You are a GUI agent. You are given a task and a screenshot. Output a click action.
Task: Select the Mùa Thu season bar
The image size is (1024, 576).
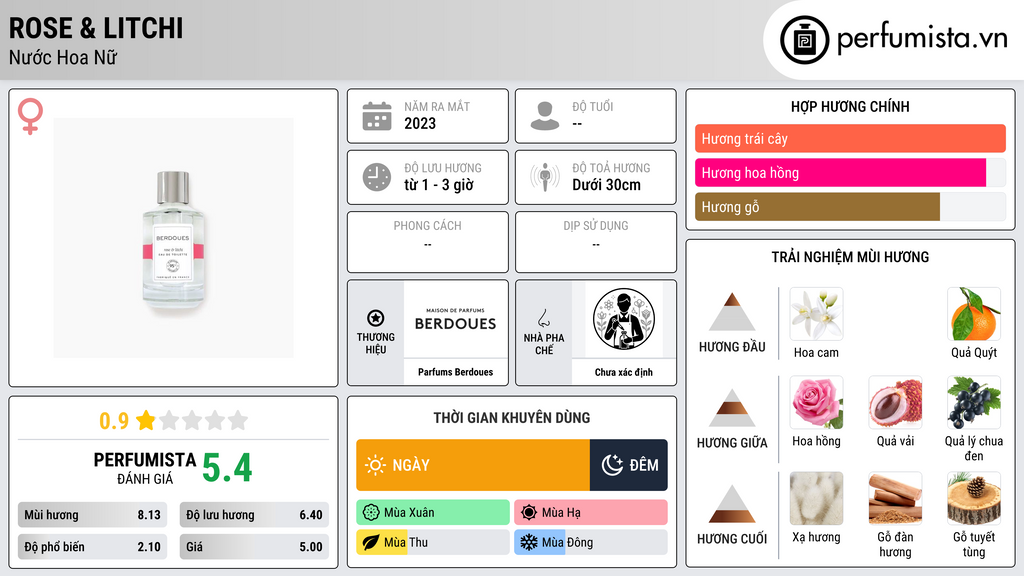433,543
